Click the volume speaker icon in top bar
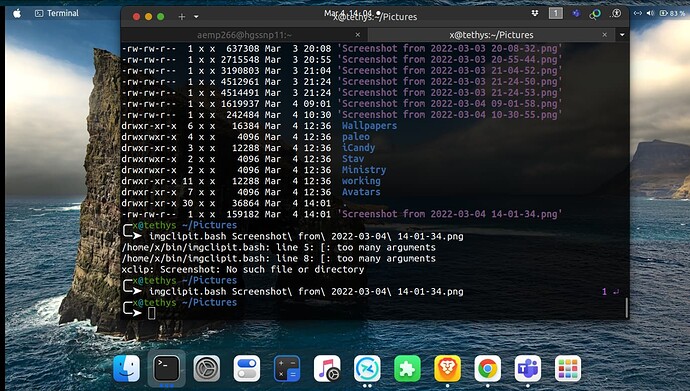Screen dimensions: 690x391 [650, 13]
